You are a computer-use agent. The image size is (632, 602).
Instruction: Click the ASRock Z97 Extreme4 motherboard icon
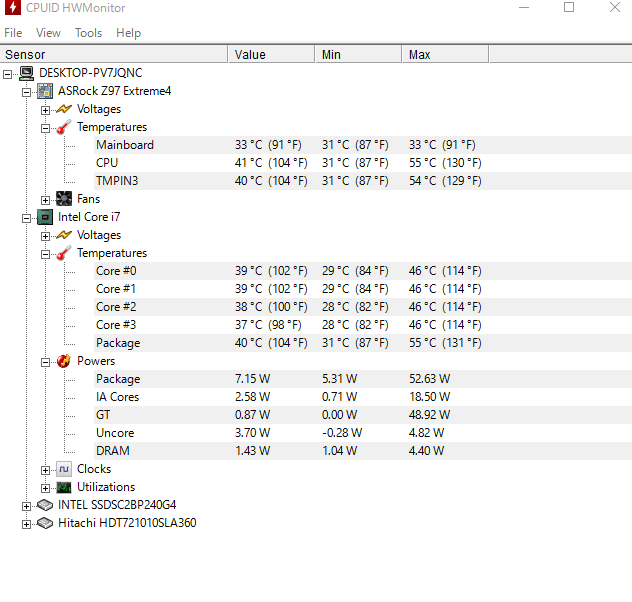click(x=45, y=91)
